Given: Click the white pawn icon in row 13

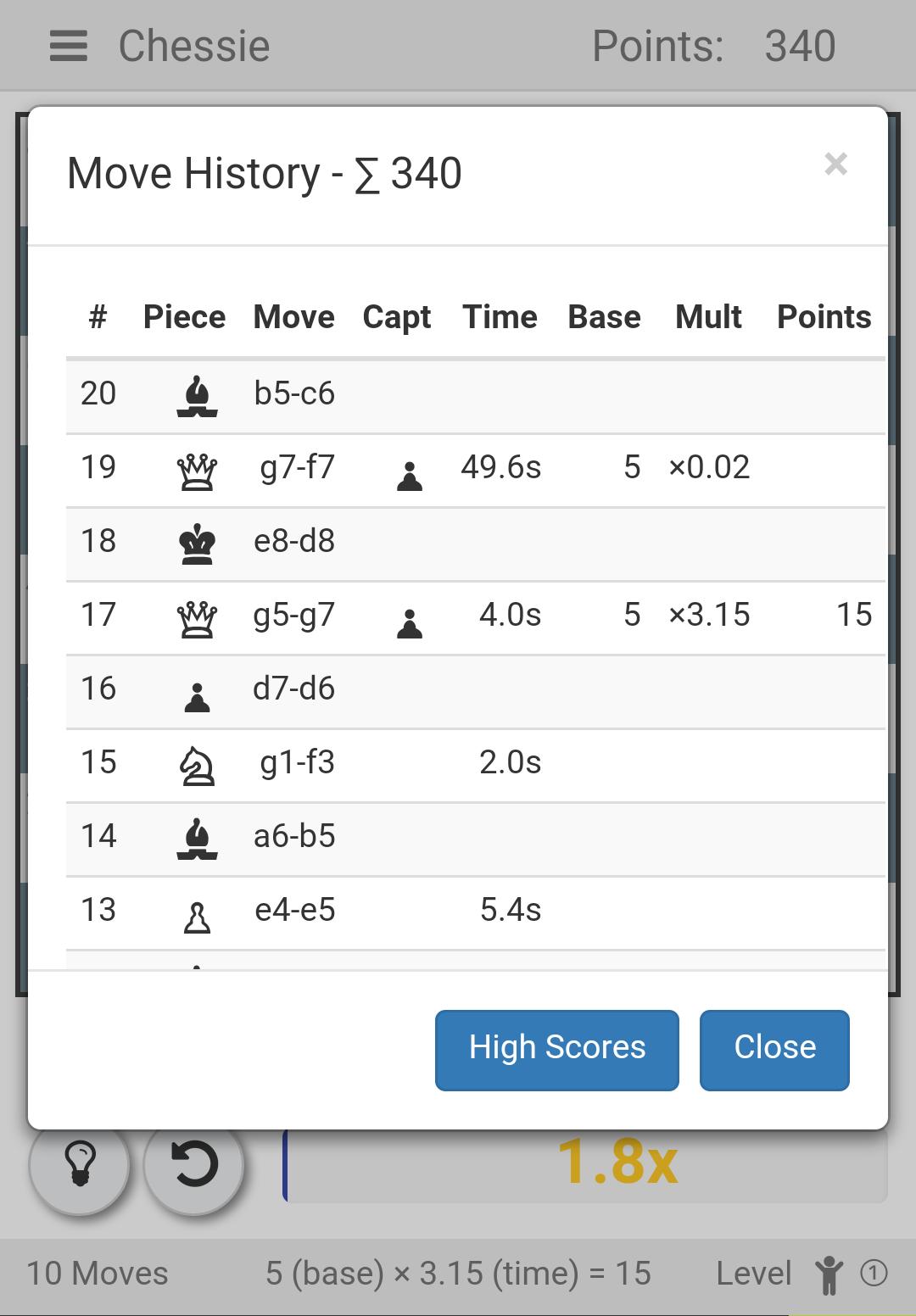Looking at the screenshot, I should tap(197, 916).
